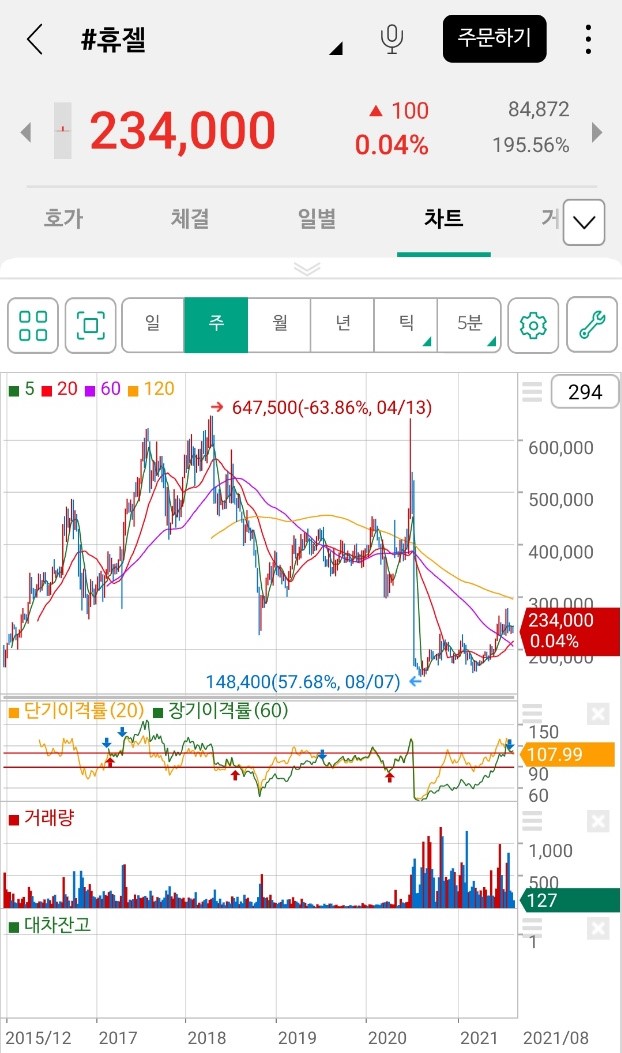Image resolution: width=622 pixels, height=1053 pixels.
Task: Tap the red 234,000 price tag on axis
Action: [569, 631]
